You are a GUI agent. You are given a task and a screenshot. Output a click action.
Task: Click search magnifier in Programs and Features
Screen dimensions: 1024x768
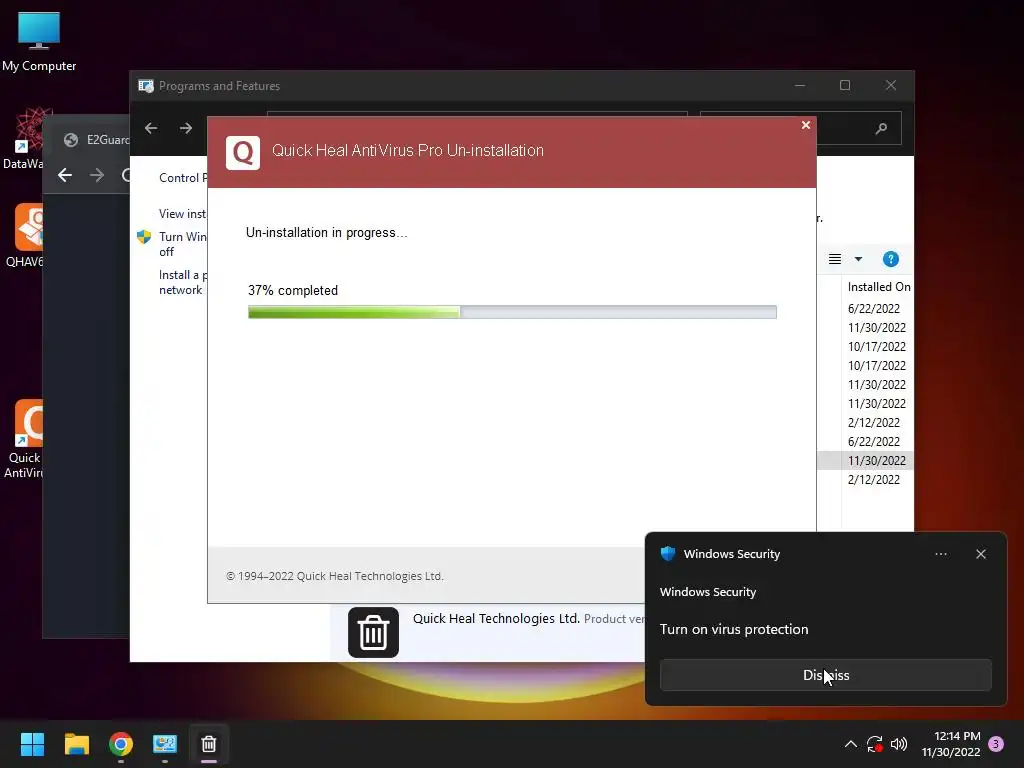tap(881, 129)
